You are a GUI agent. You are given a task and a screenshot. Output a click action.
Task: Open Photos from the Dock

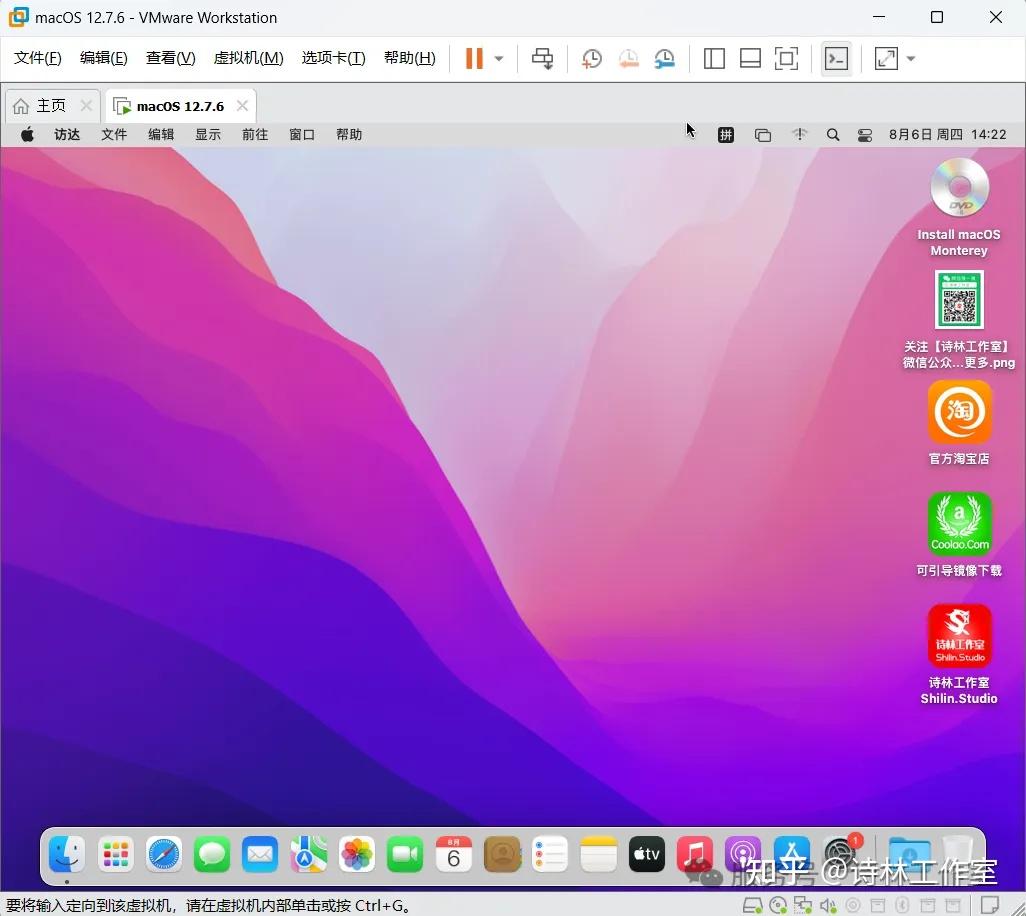pos(357,854)
